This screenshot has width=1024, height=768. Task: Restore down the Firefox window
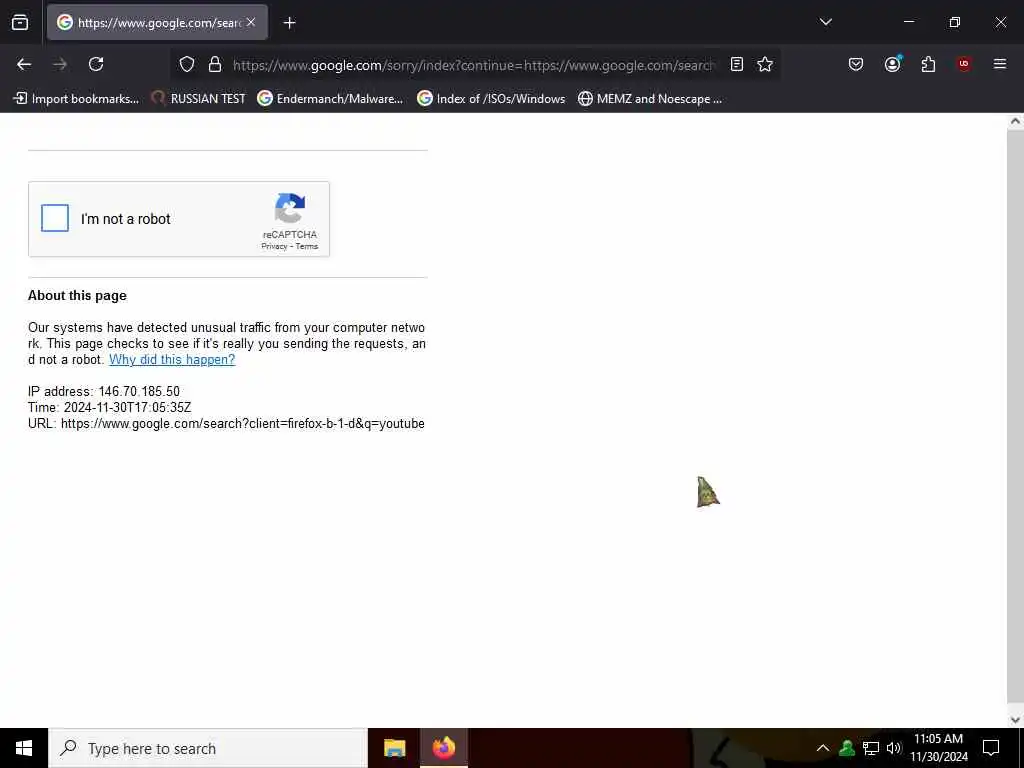click(x=954, y=22)
